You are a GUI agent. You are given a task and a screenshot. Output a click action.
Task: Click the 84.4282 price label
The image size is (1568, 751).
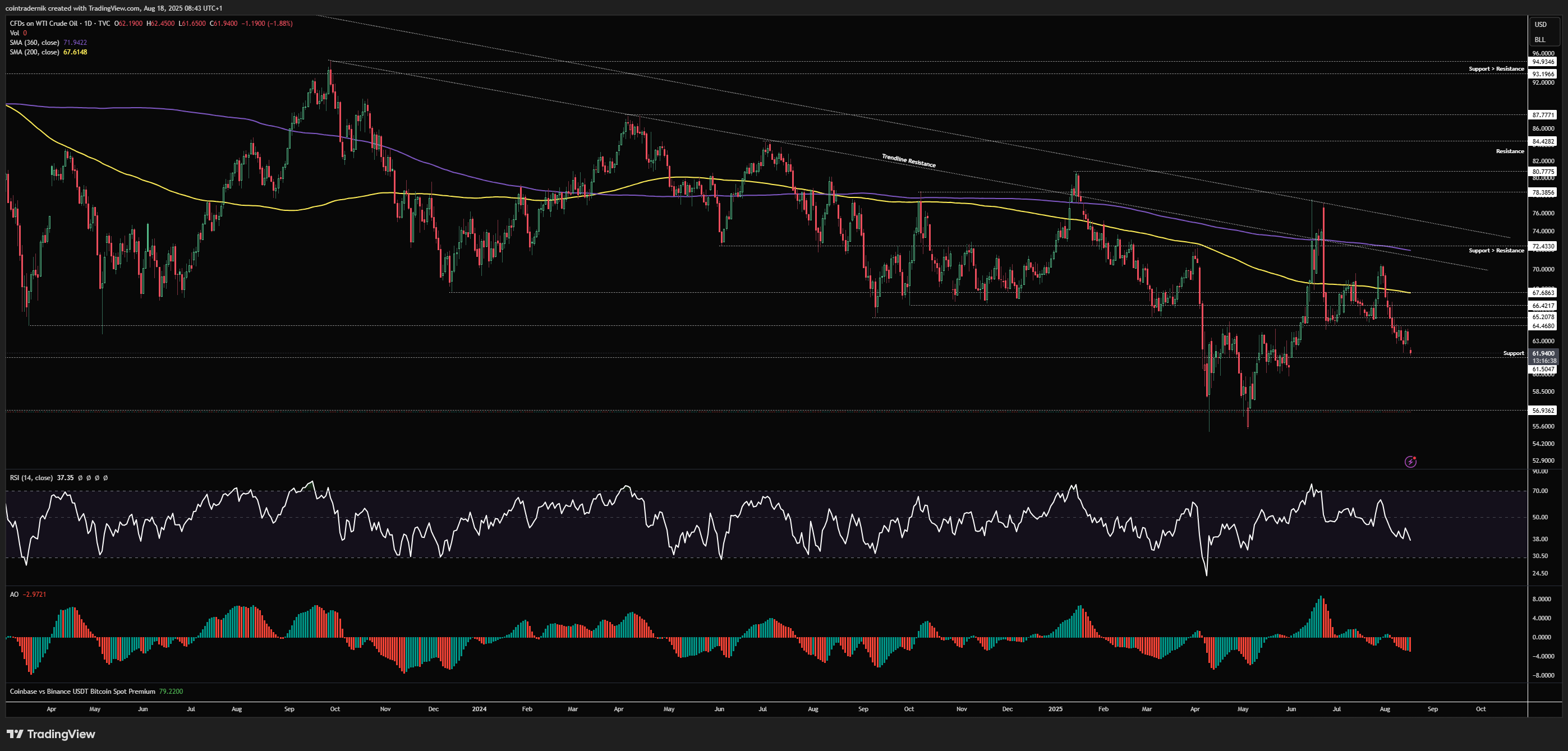pyautogui.click(x=1543, y=141)
